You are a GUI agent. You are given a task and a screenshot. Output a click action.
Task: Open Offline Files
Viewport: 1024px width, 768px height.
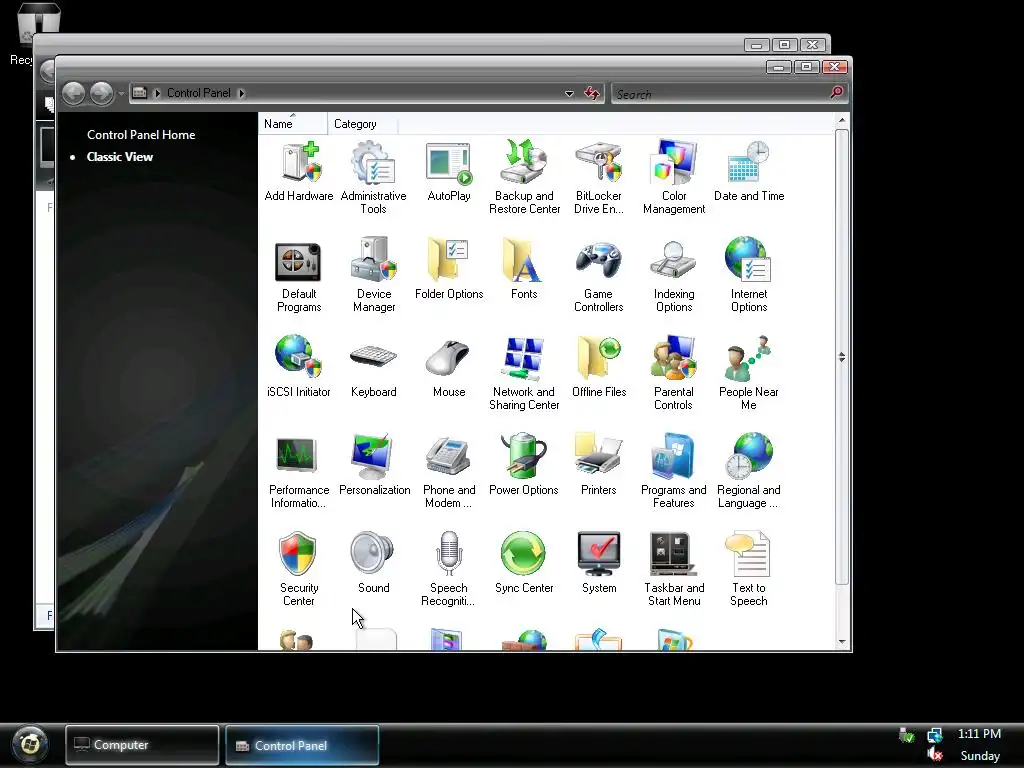coord(599,367)
